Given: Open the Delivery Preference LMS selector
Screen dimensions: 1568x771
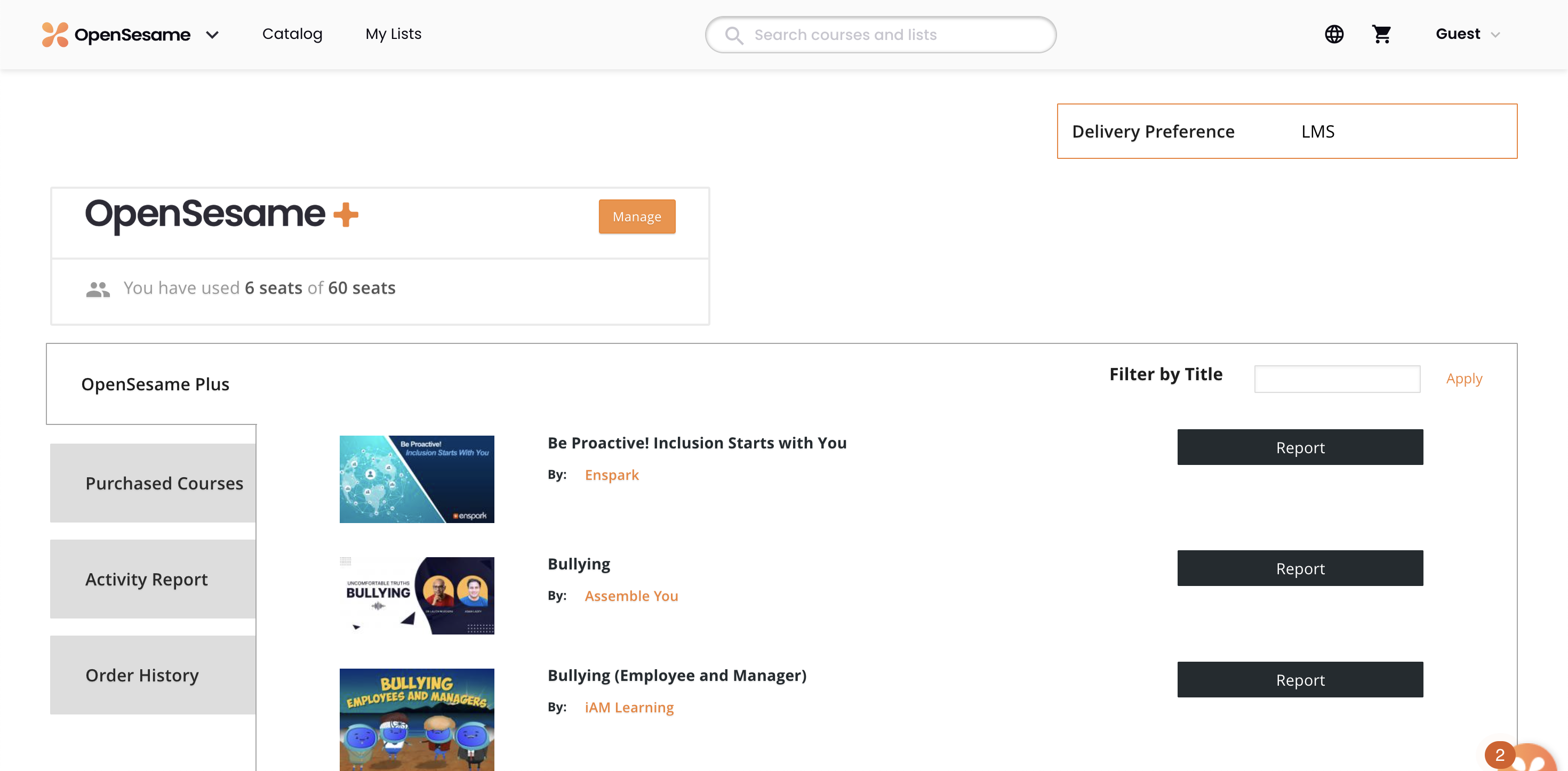Looking at the screenshot, I should (1317, 132).
